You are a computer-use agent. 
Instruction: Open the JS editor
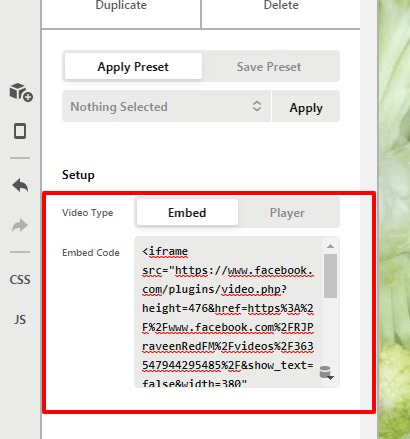[x=20, y=320]
